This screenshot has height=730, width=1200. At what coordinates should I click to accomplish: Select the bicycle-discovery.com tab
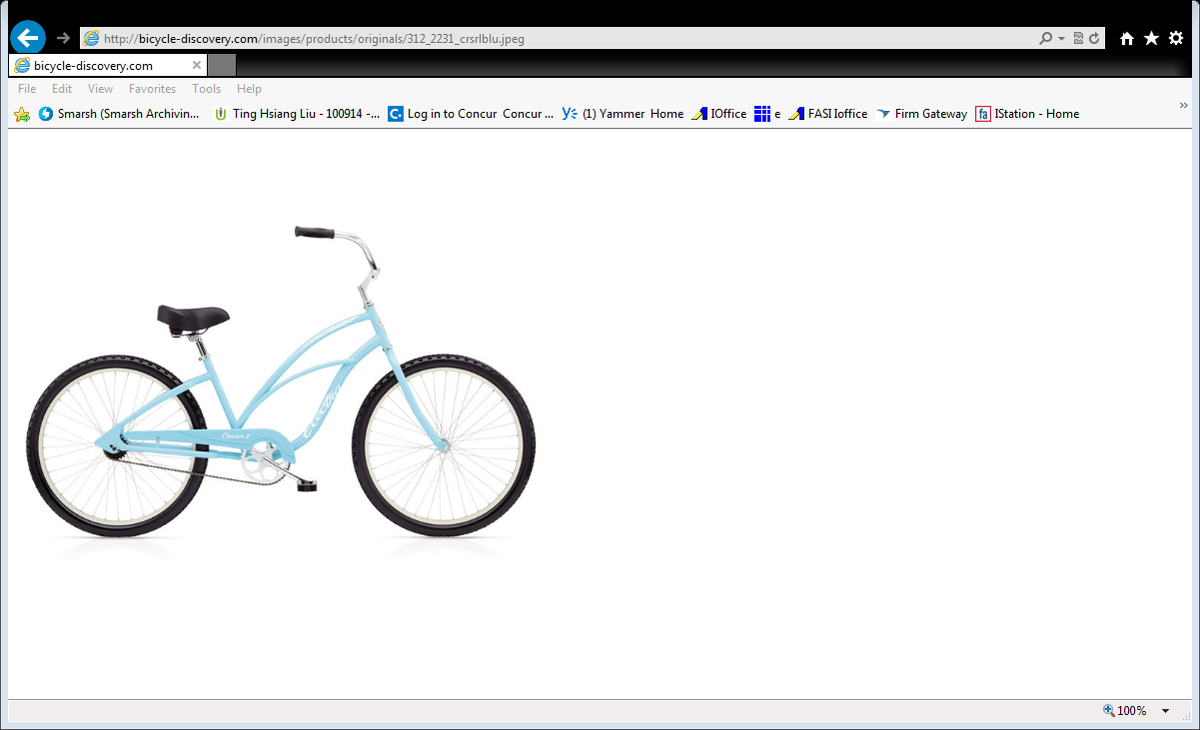pos(100,63)
